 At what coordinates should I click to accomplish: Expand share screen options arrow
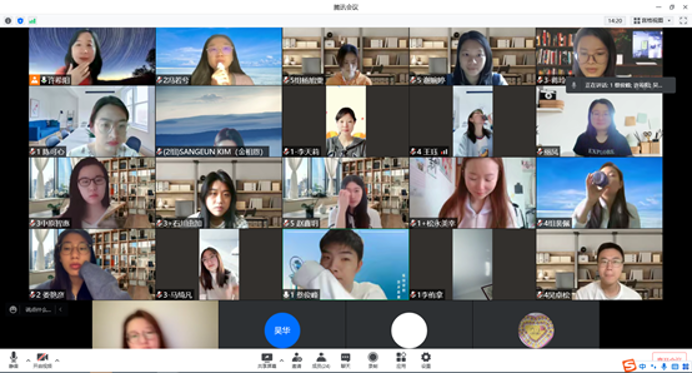(x=282, y=360)
